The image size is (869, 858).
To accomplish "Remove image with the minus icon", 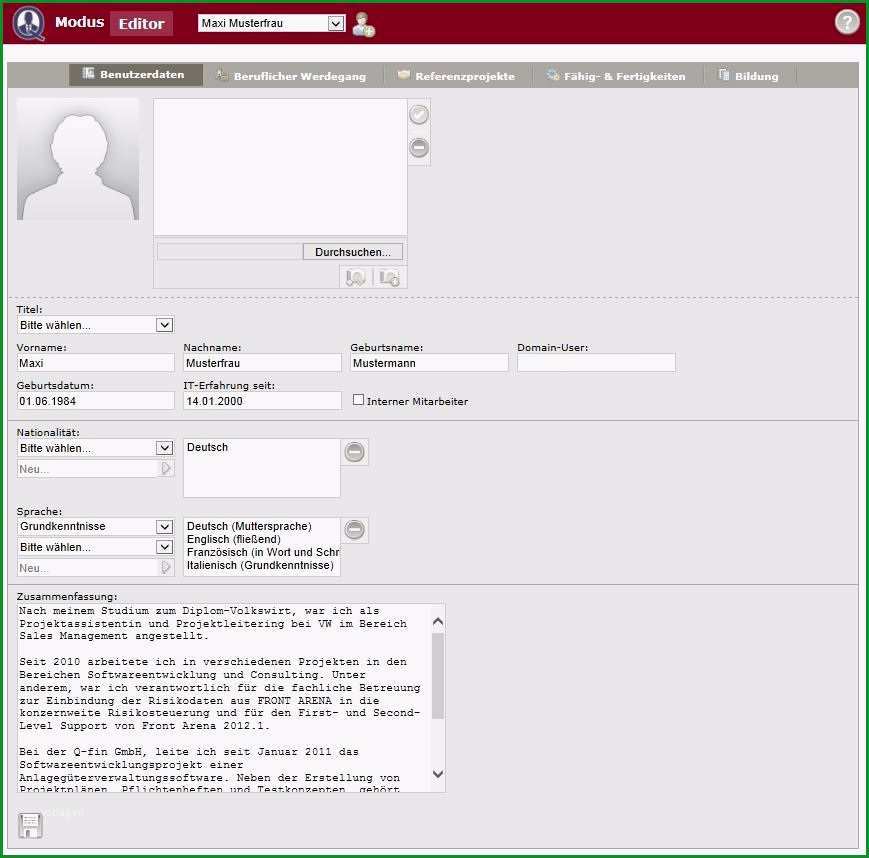I will click(x=419, y=148).
